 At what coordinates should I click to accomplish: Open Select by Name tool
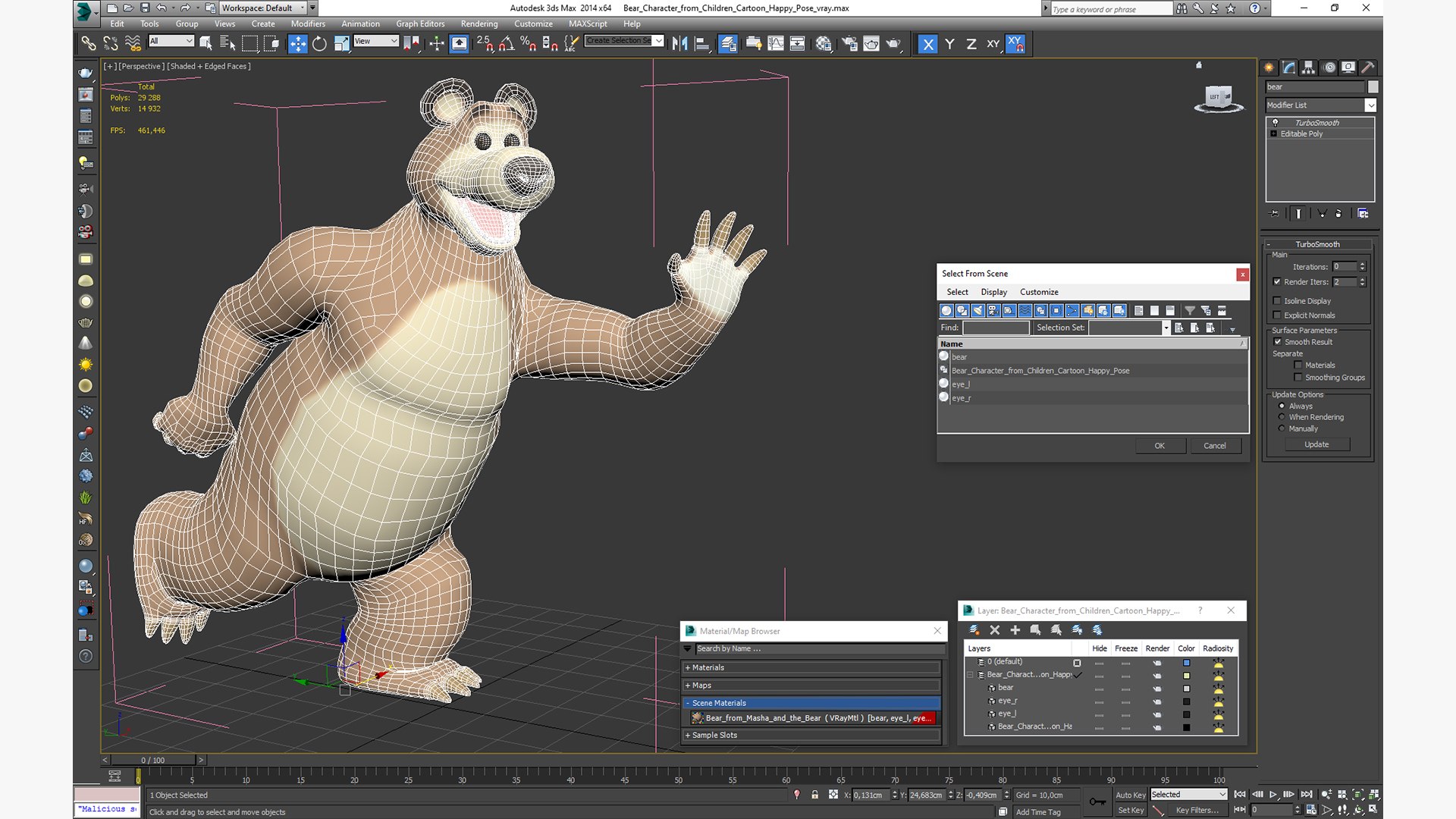click(x=227, y=44)
